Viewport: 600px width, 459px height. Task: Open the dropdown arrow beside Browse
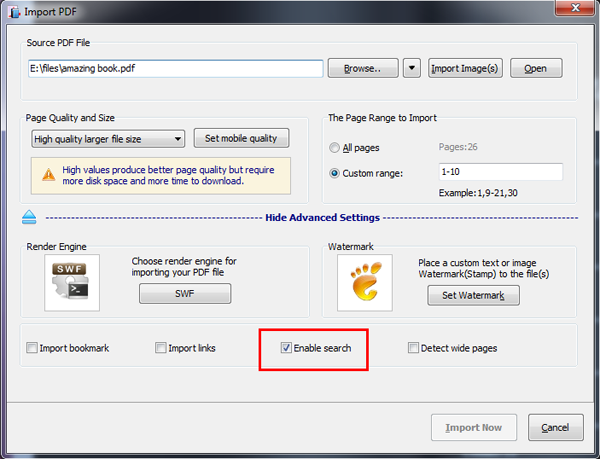[x=412, y=68]
